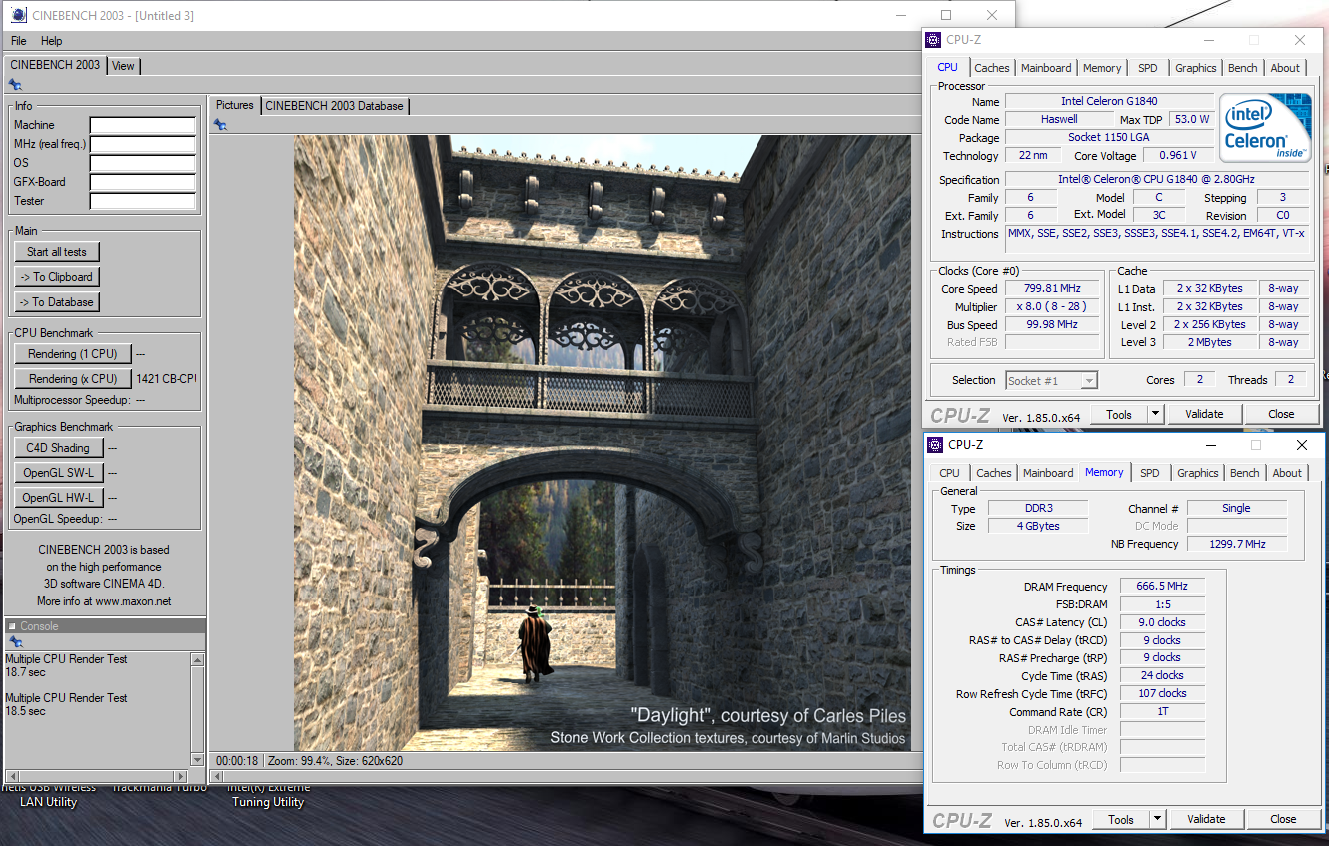This screenshot has height=846, width=1329.
Task: Click the Console scrollbar down arrow
Action: pyautogui.click(x=197, y=760)
